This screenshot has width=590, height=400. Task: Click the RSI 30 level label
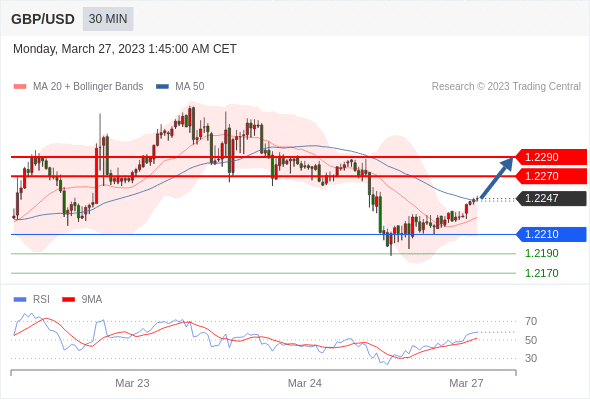pos(531,358)
